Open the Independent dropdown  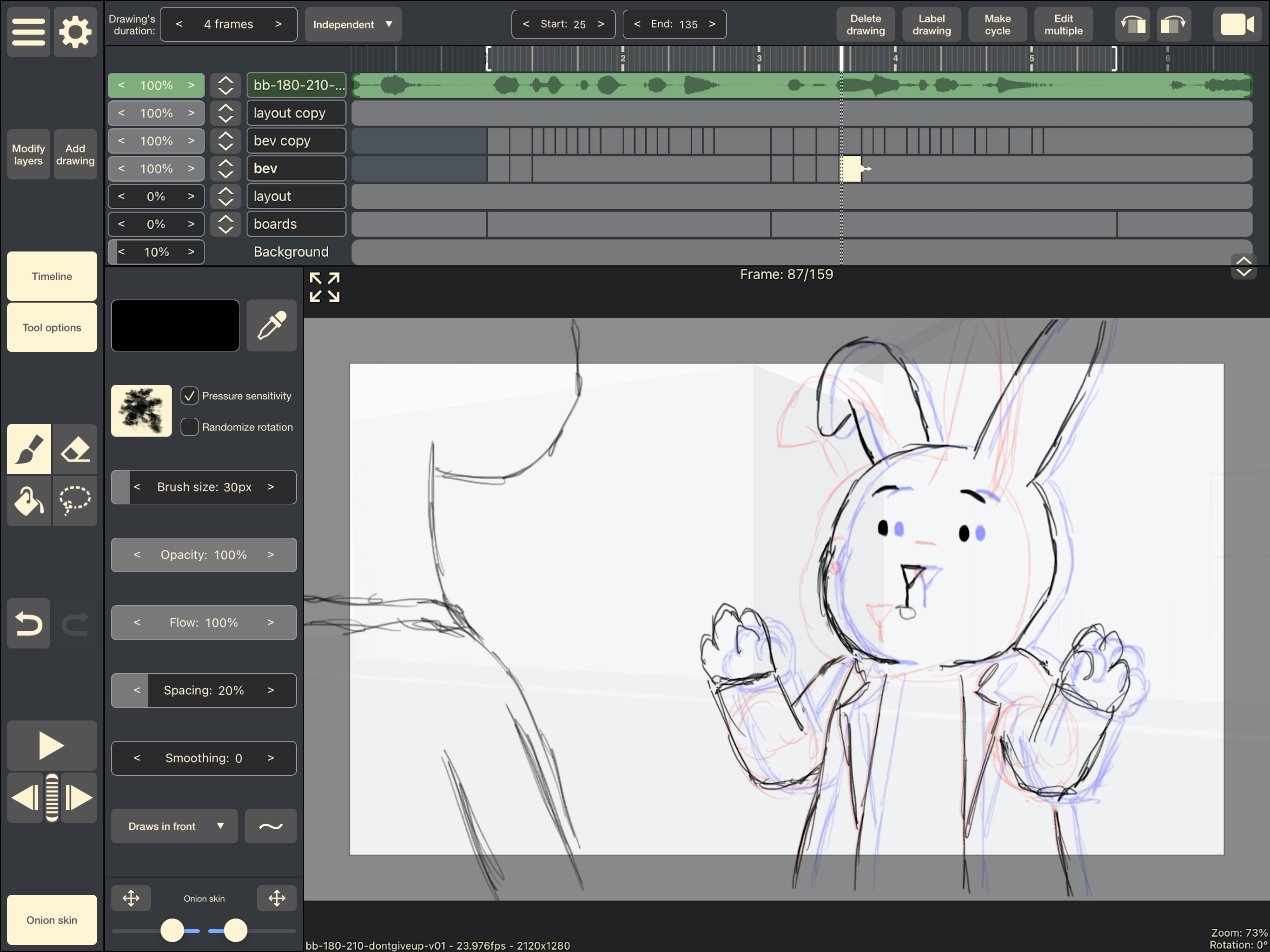(x=352, y=25)
